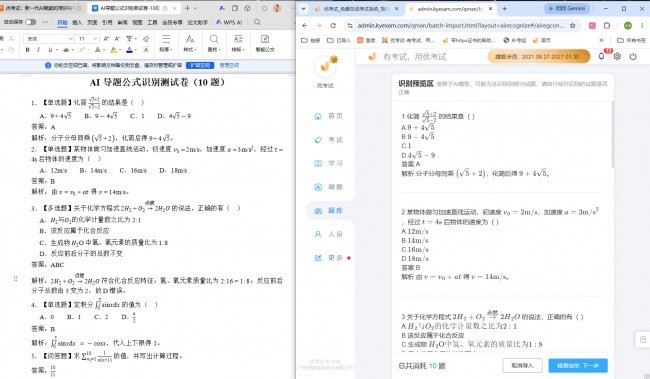Go to 首页 in the sidebar
Viewport: 650px width, 379px height.
(329, 116)
